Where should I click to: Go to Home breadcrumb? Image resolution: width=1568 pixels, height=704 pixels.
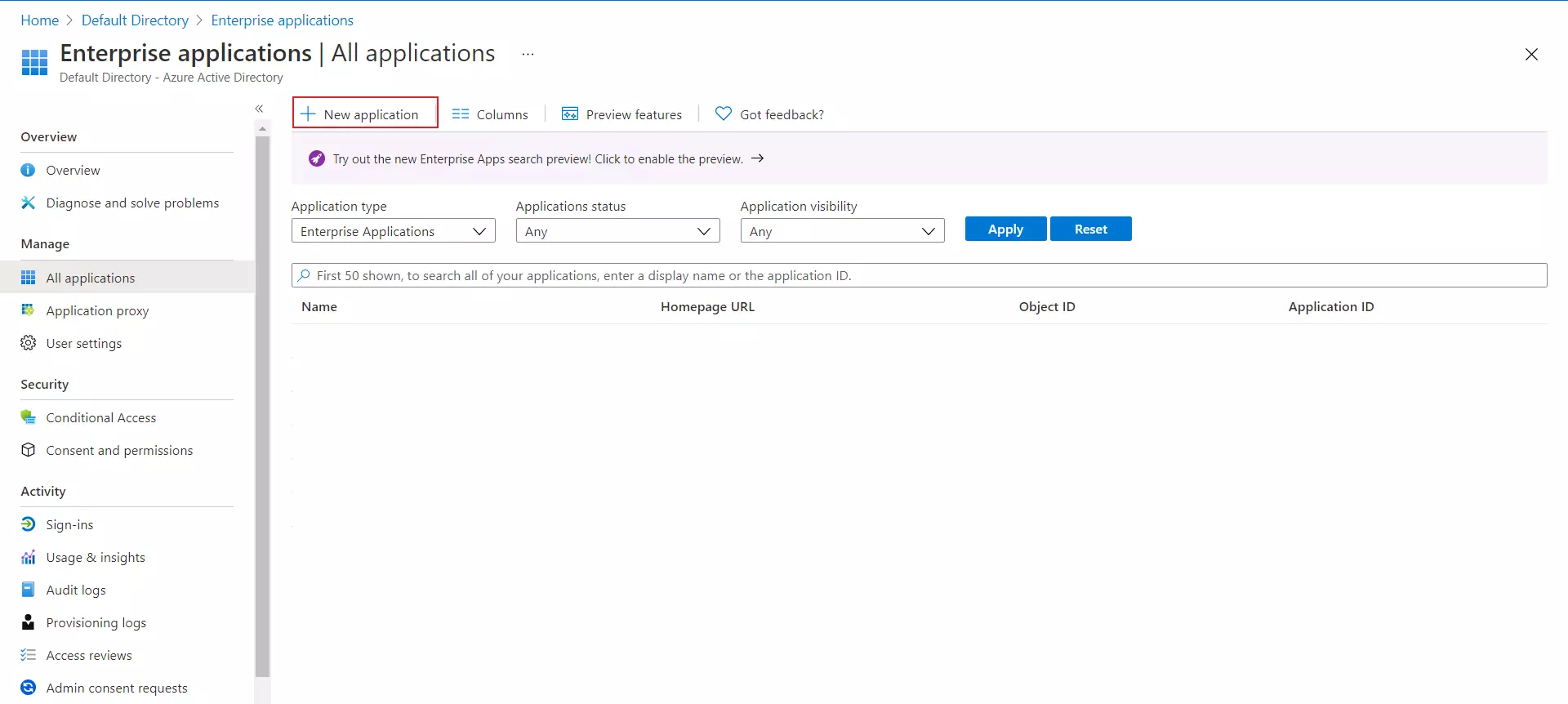(40, 20)
